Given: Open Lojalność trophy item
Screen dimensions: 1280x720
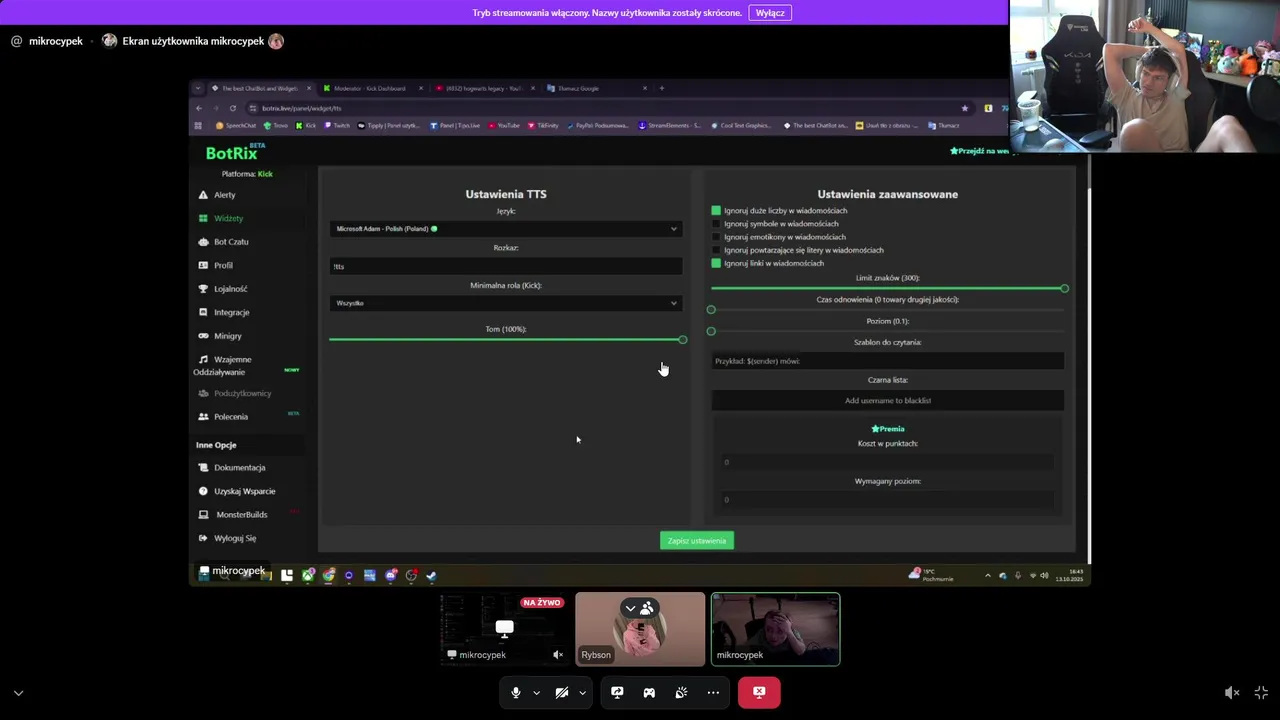Looking at the screenshot, I should (223, 289).
